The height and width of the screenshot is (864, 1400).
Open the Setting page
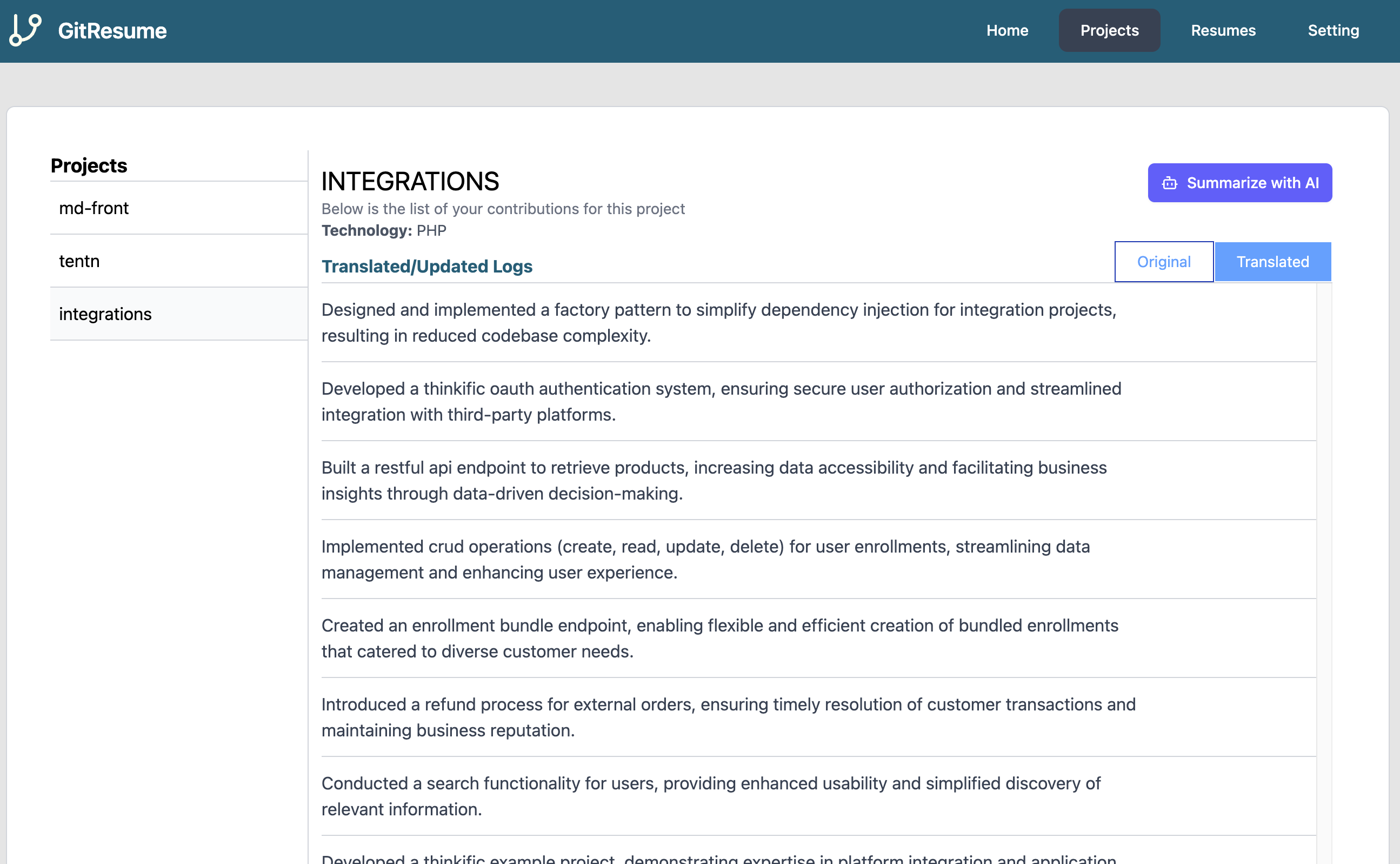(x=1334, y=30)
